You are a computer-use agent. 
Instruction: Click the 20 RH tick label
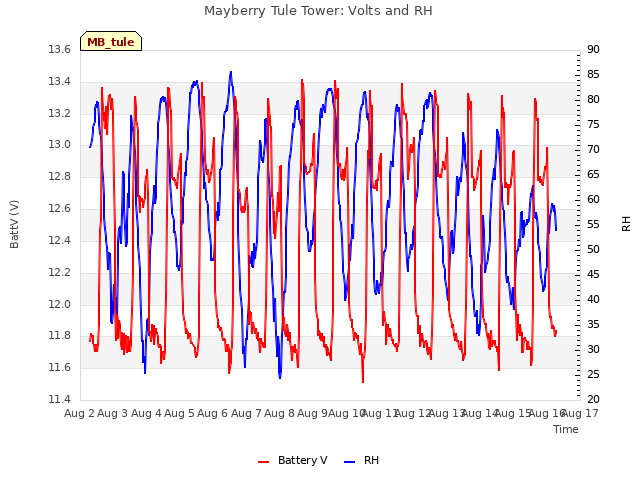[x=593, y=399]
